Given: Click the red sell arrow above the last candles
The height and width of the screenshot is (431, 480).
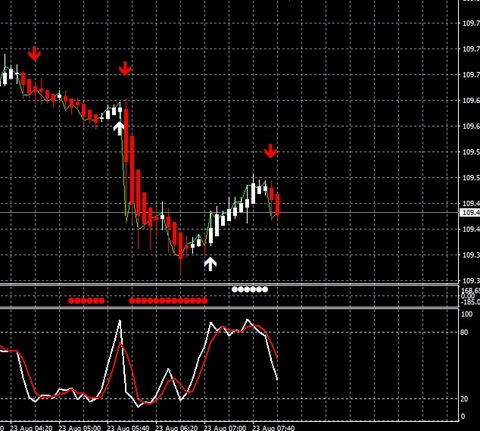Looking at the screenshot, I should (x=270, y=151).
